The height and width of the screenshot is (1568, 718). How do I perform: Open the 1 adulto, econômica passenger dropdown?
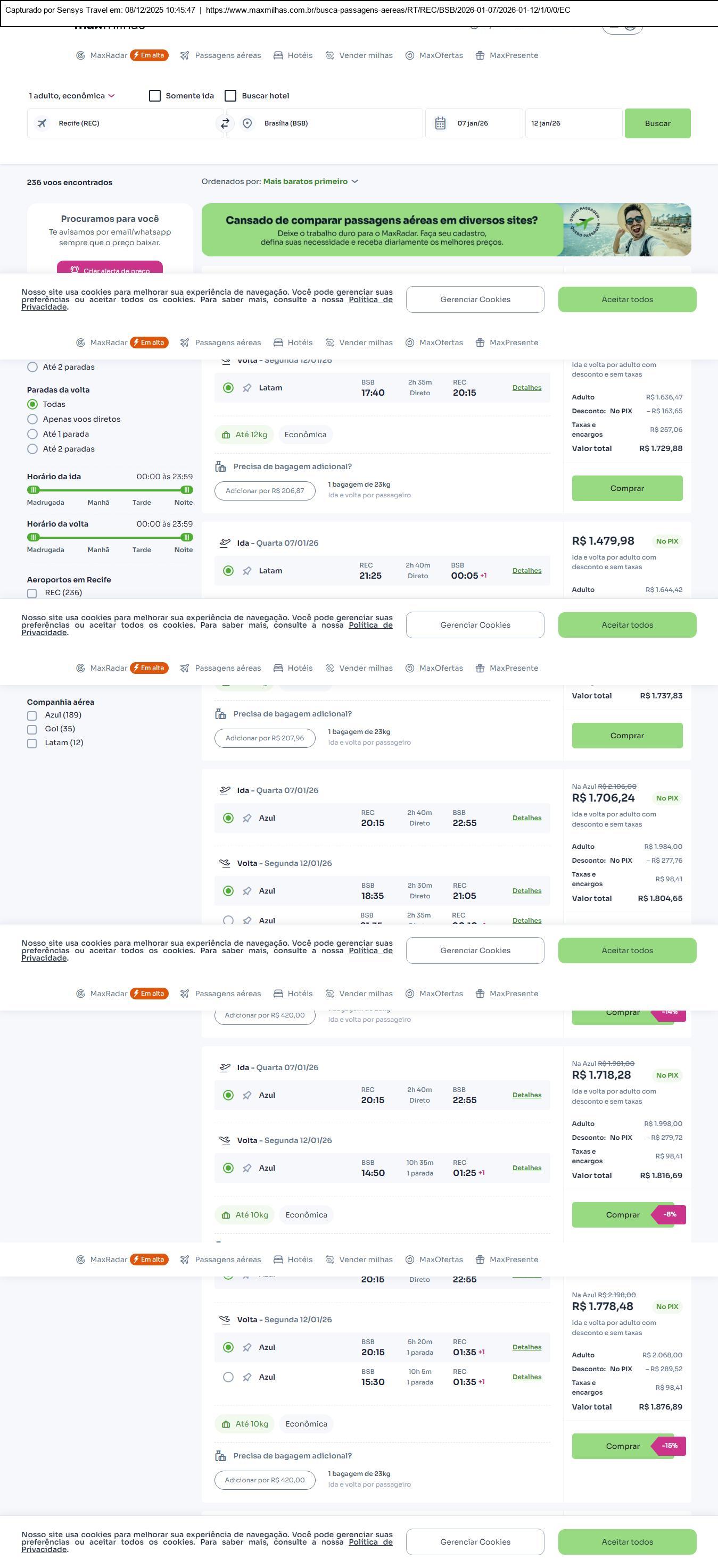72,96
